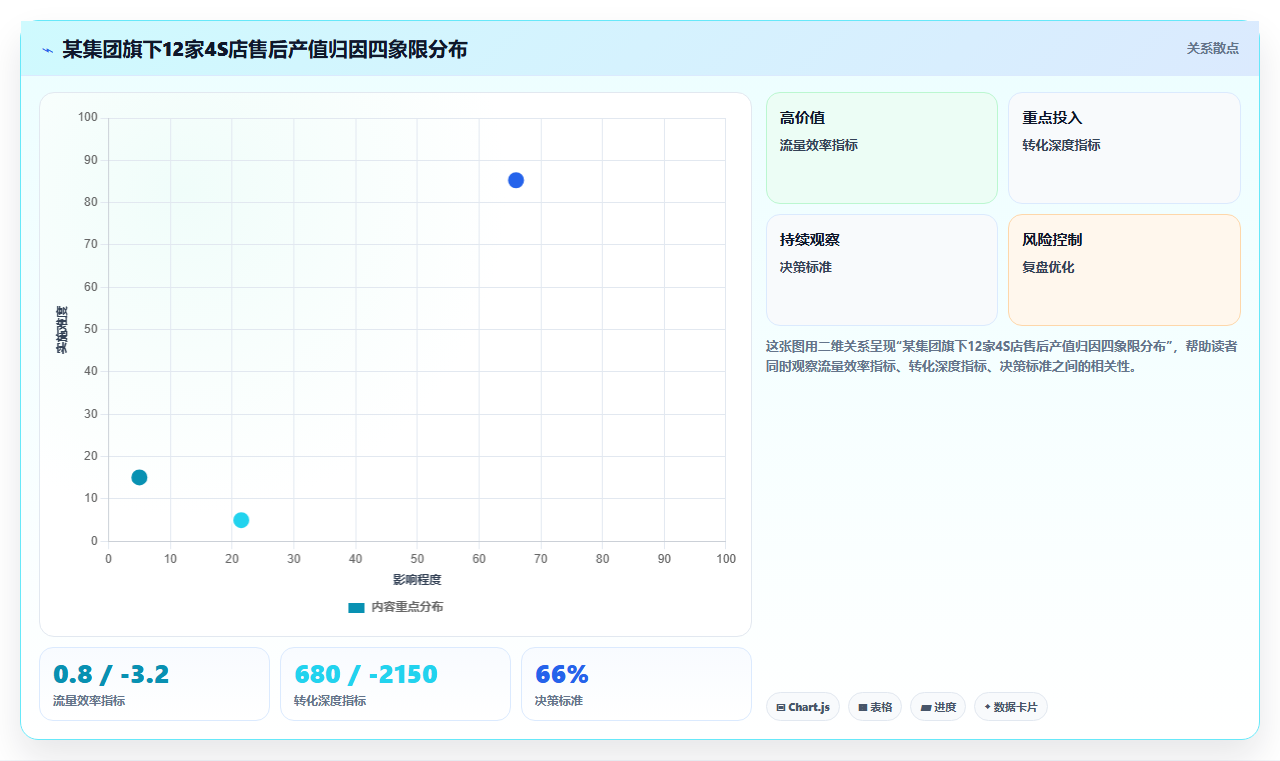Click the 决策标准 text in 持续观察 card
Image resolution: width=1280 pixels, height=761 pixels.
806,267
